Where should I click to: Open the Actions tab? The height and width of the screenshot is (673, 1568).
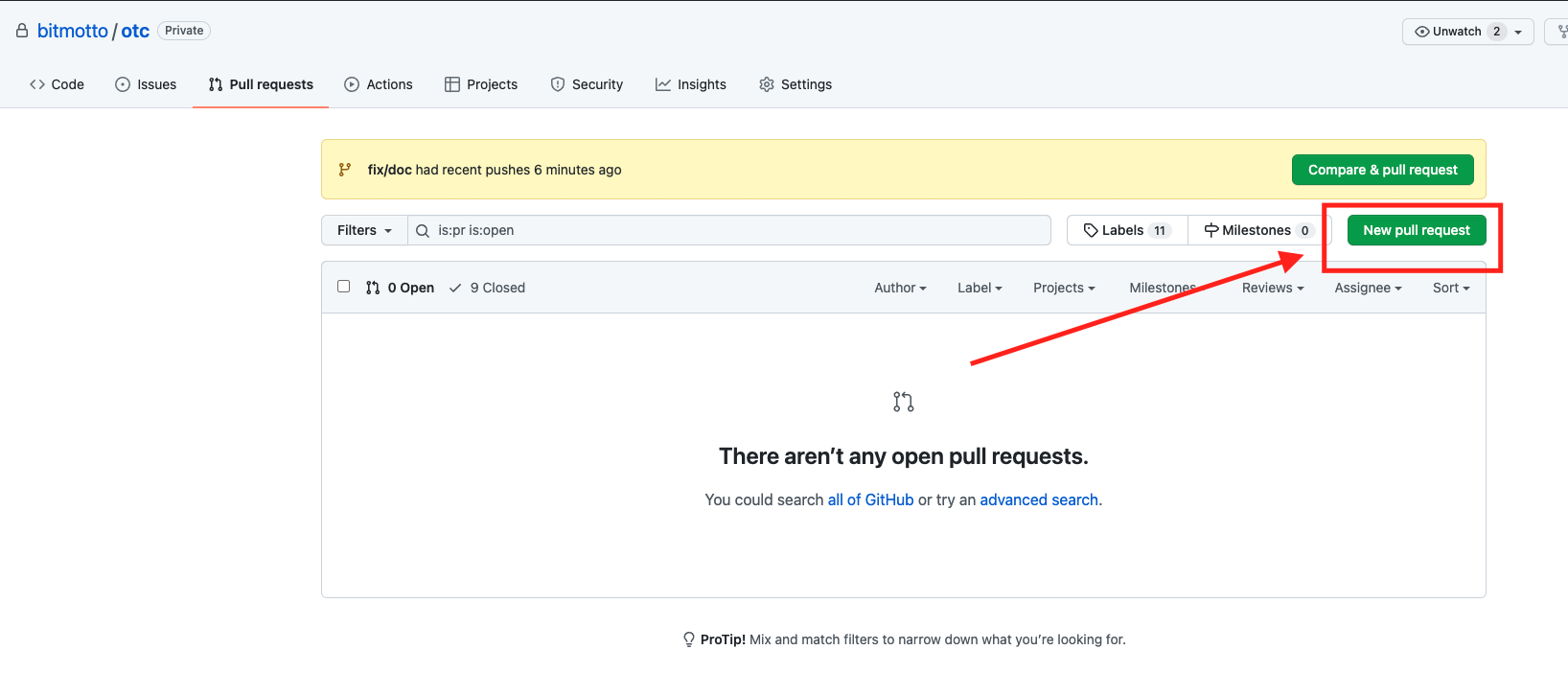click(x=379, y=84)
